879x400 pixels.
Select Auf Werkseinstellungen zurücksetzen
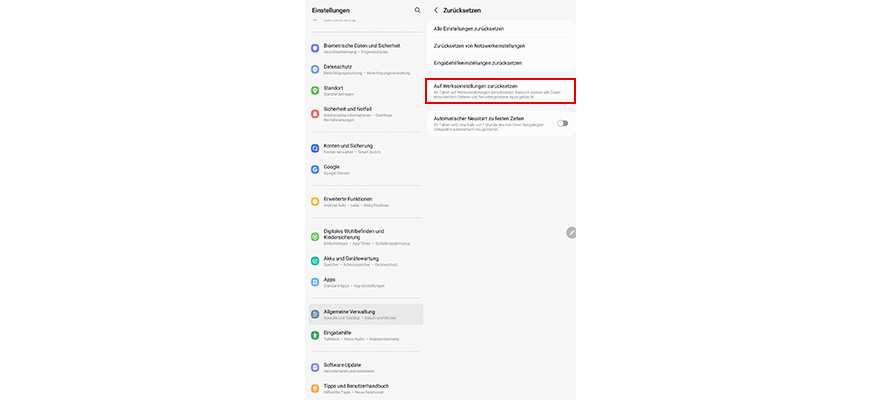click(x=501, y=91)
